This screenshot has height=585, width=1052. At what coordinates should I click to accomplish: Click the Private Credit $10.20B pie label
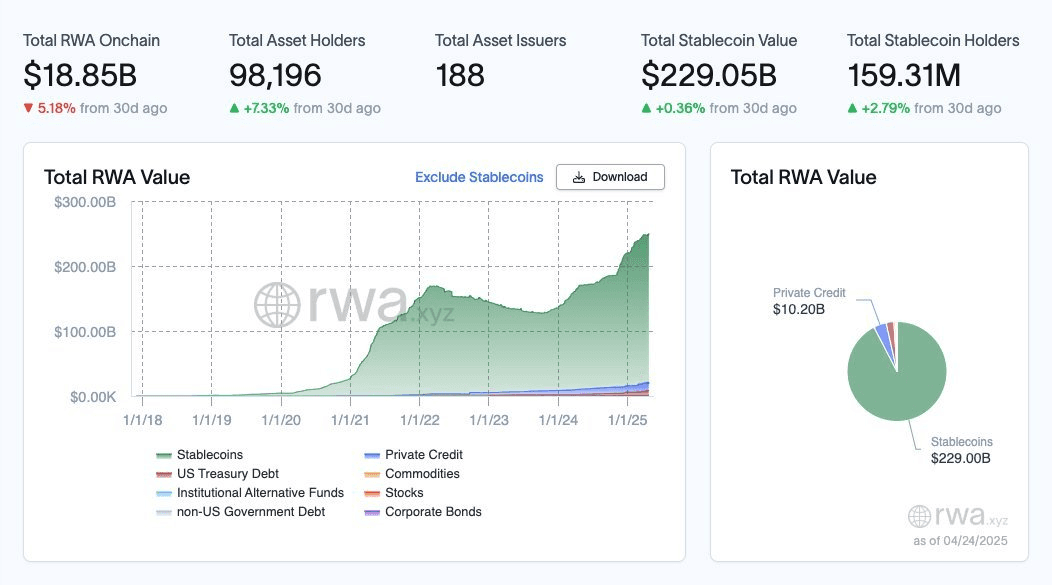click(808, 301)
